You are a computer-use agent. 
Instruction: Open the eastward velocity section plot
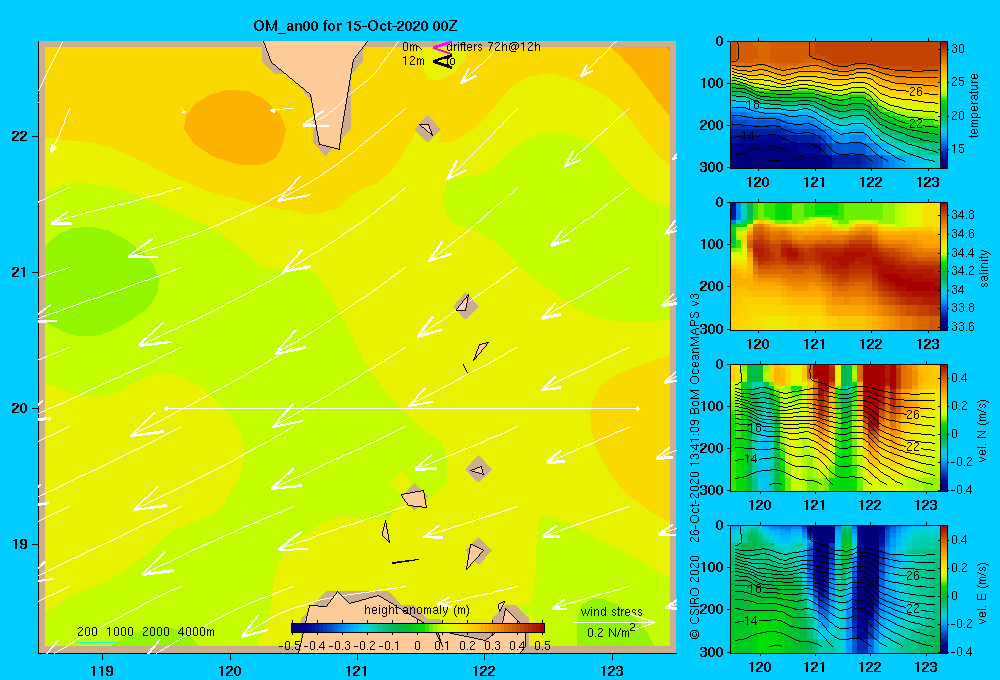tap(835, 589)
